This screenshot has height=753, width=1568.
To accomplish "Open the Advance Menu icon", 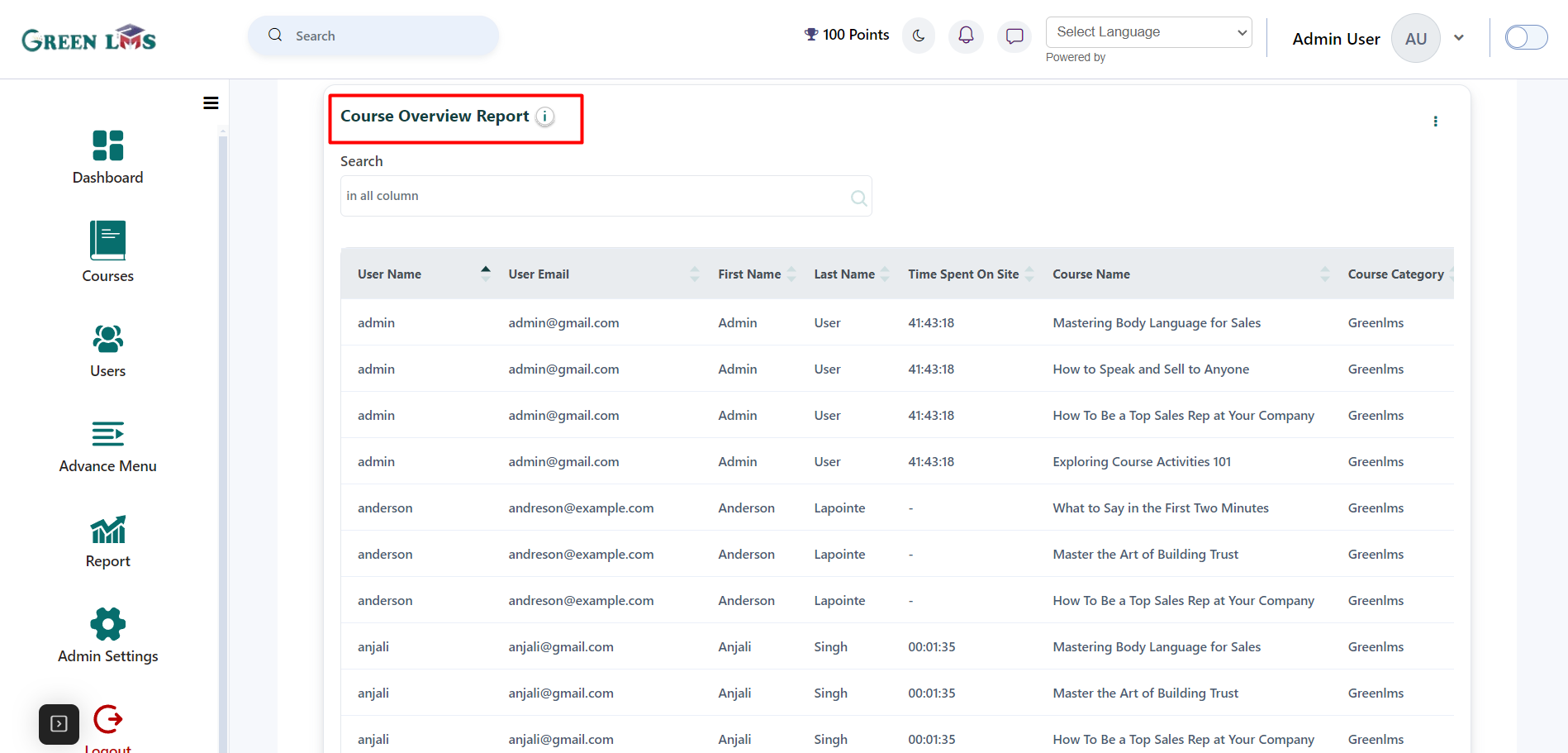I will [107, 434].
